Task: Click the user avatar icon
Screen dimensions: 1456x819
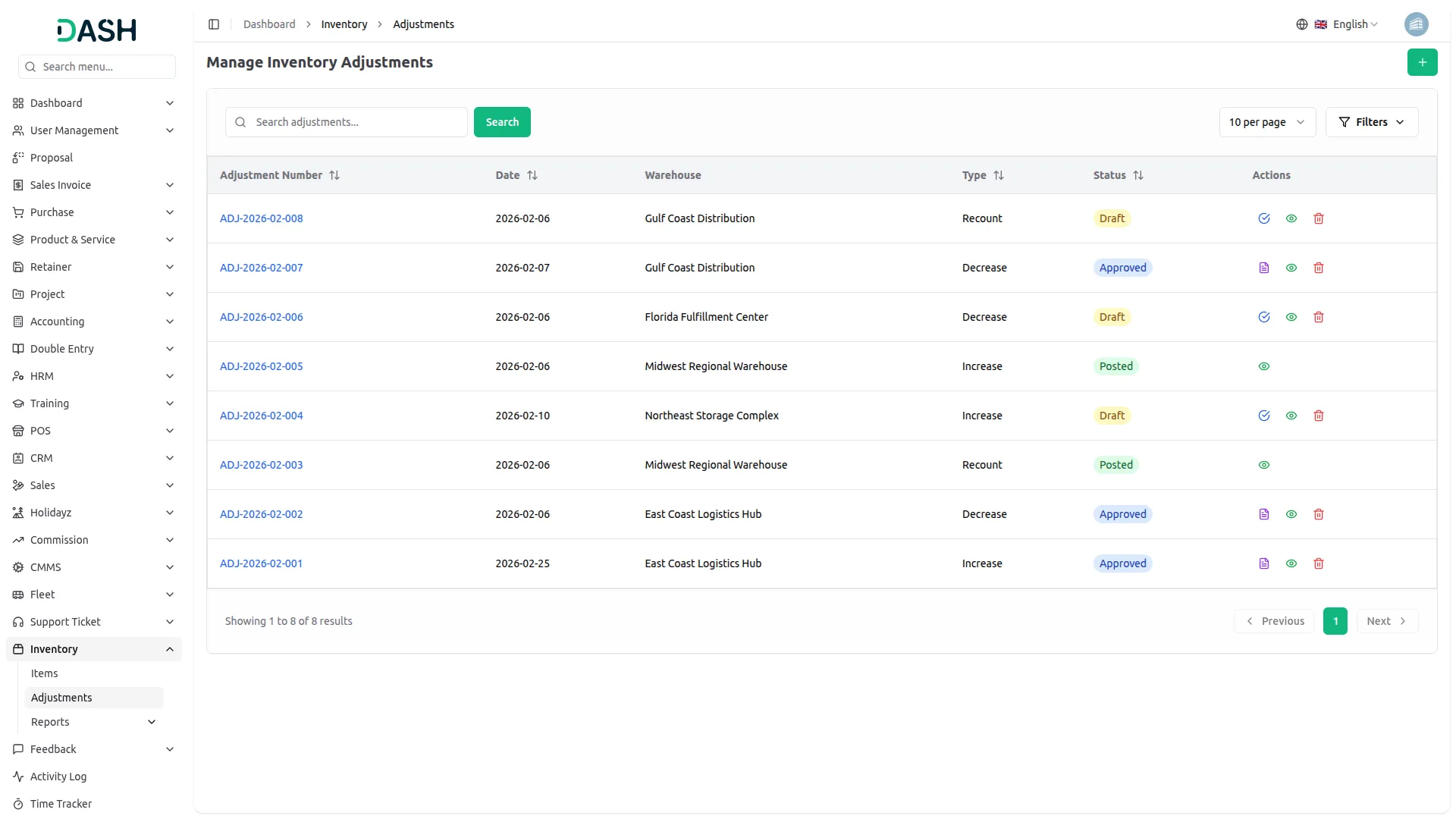Action: pyautogui.click(x=1416, y=24)
